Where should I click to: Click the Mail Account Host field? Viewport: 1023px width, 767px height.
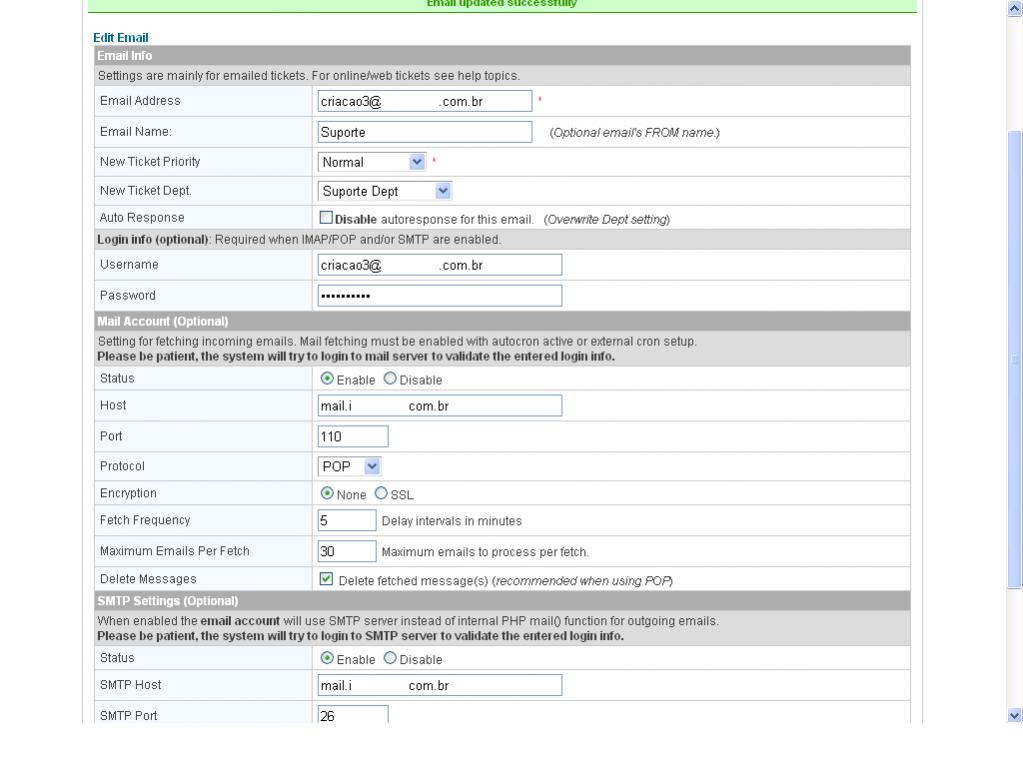tap(440, 406)
